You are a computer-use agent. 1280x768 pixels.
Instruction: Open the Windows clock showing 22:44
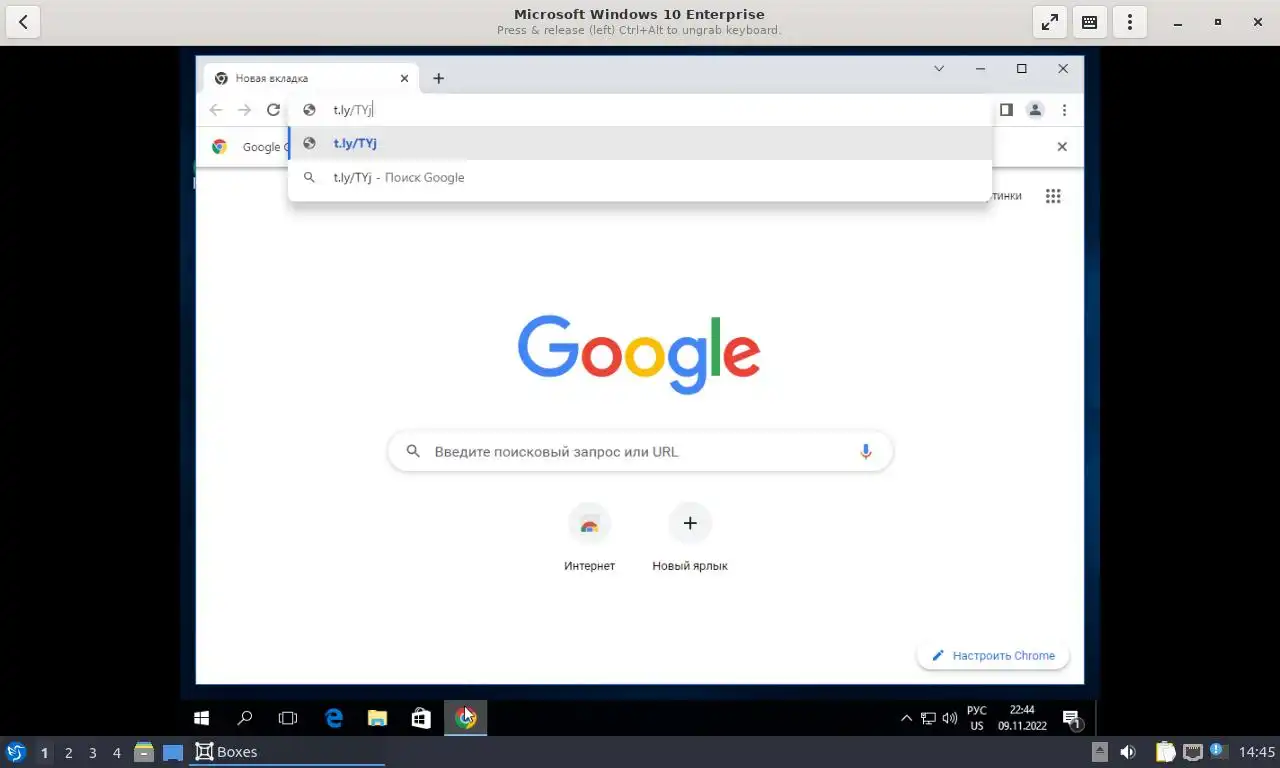coord(1022,718)
